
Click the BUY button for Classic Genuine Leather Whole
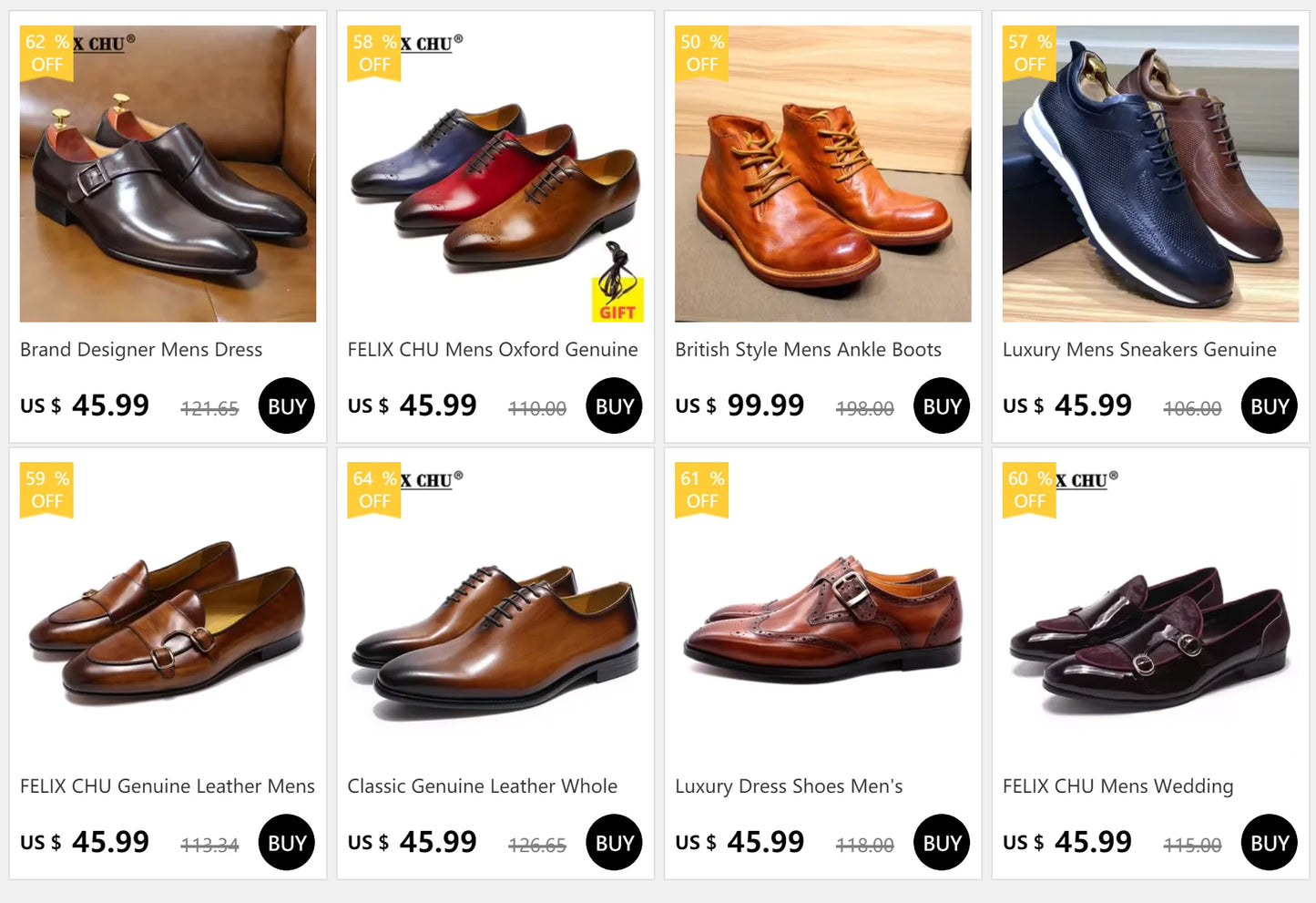pyautogui.click(x=614, y=842)
